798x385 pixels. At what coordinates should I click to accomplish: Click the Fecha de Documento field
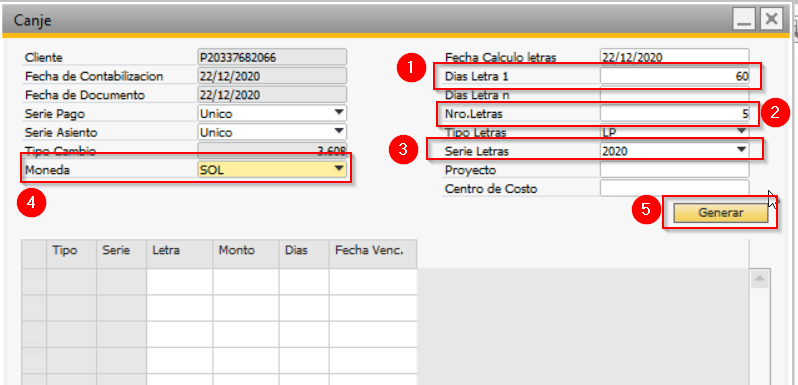point(272,95)
